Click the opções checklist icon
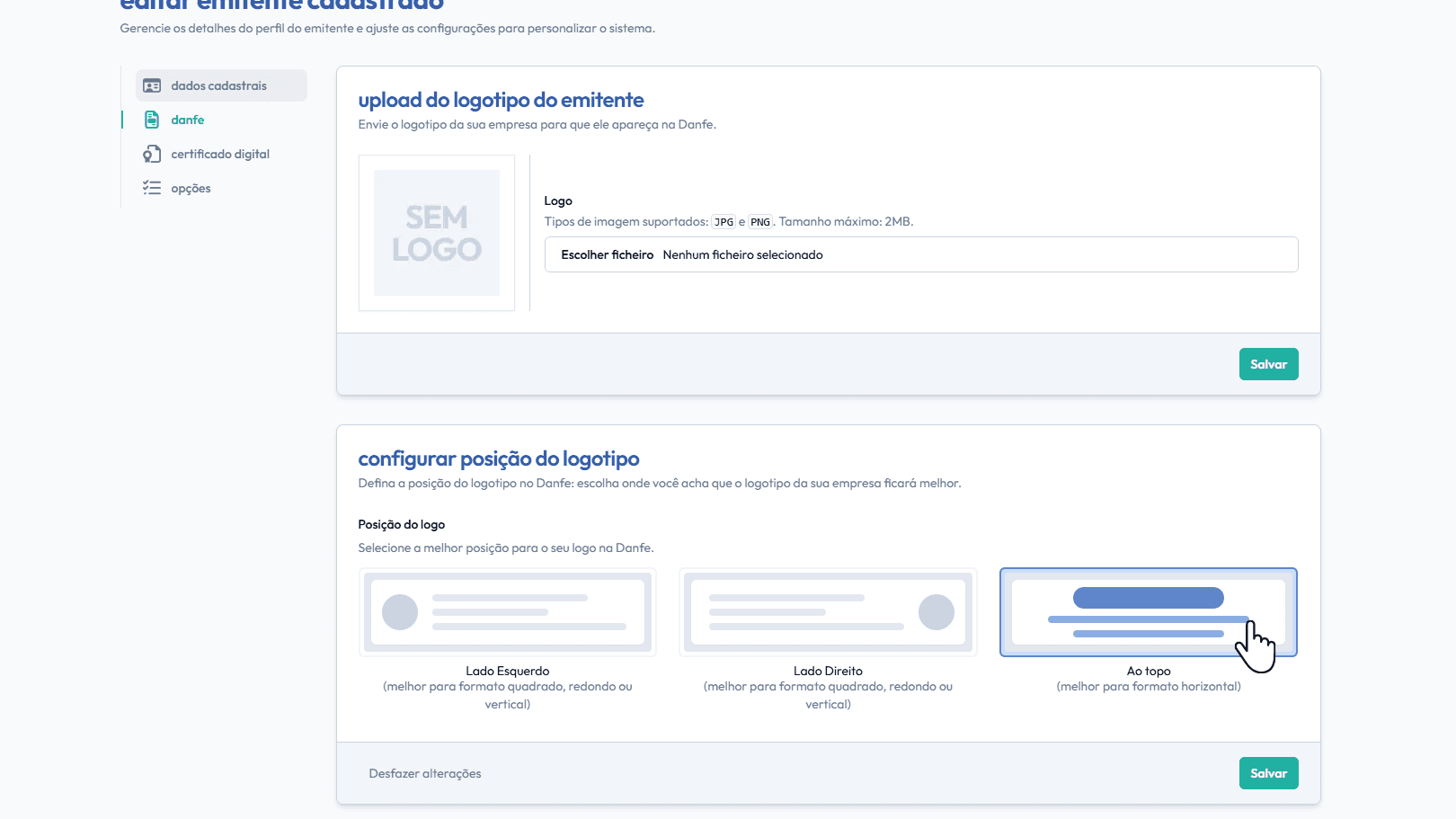The height and width of the screenshot is (819, 1456). click(x=152, y=188)
